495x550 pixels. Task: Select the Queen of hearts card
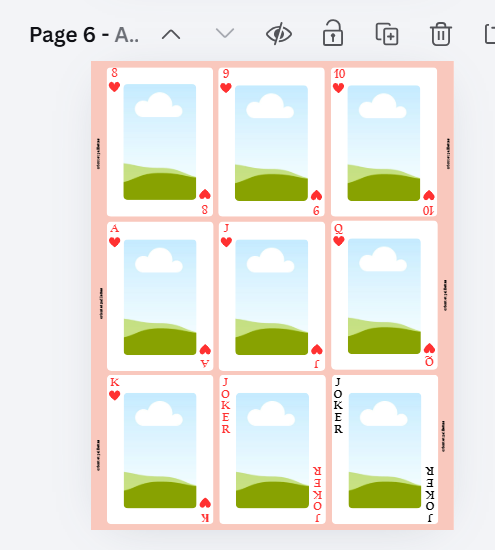[384, 295]
